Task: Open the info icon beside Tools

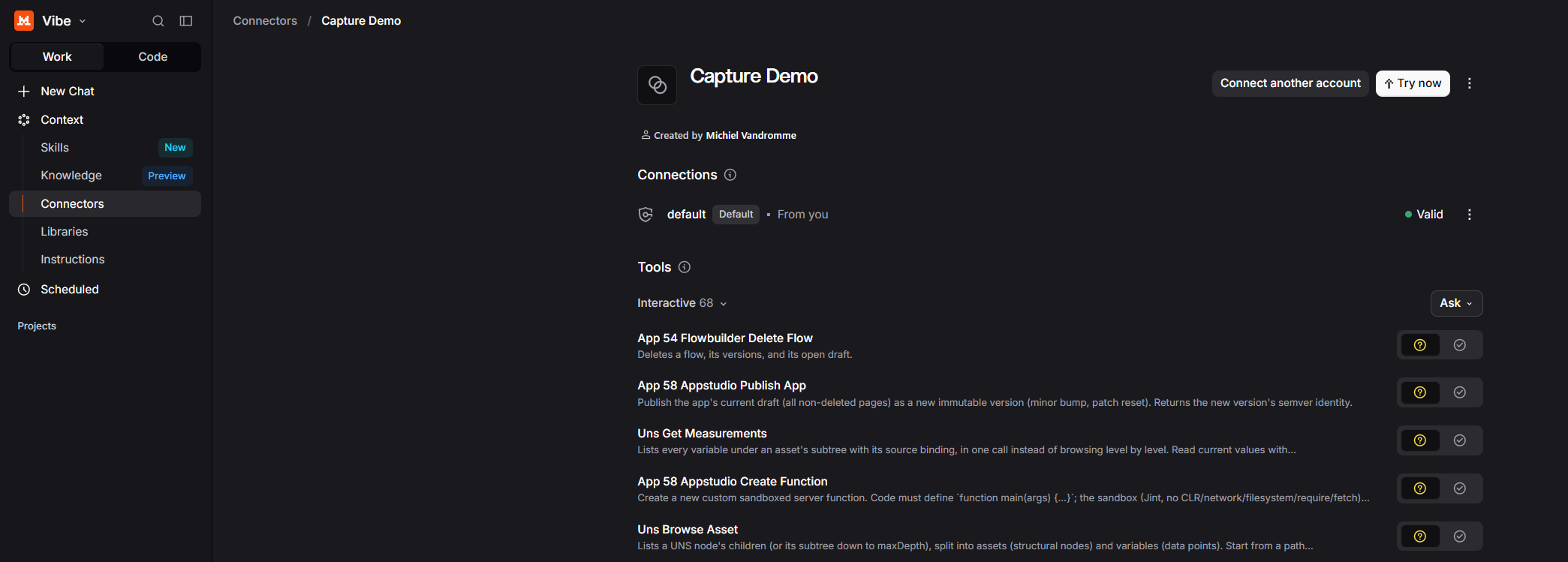Action: [x=685, y=267]
